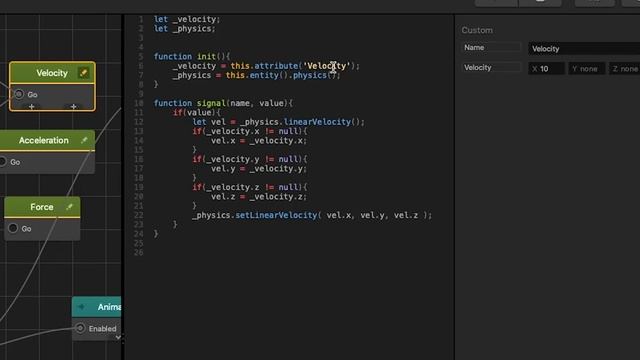Click the 'if(_velocity.y != null){' line
640x360 pixels.
tap(250, 159)
